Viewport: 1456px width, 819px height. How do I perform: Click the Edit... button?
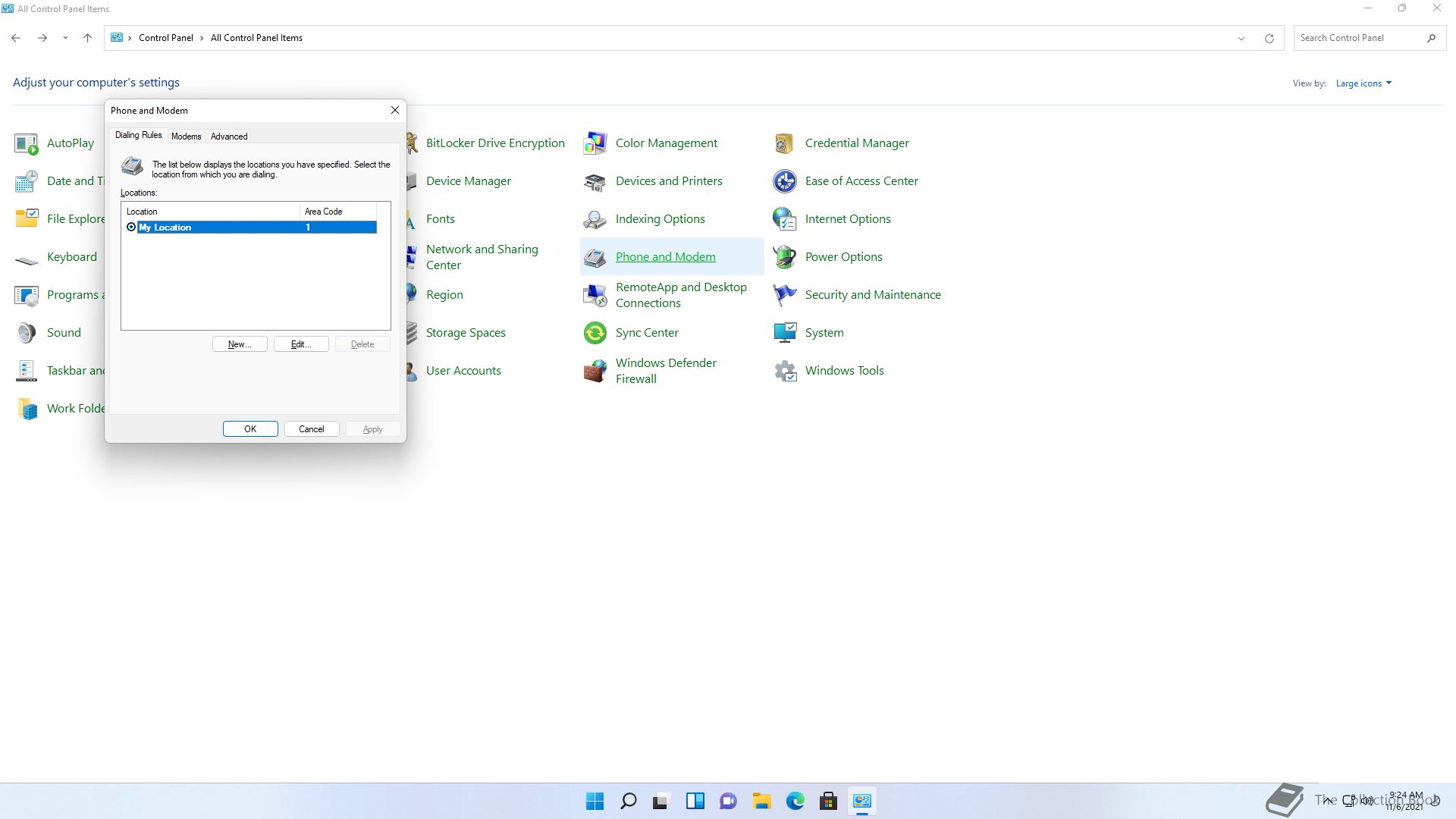(301, 344)
